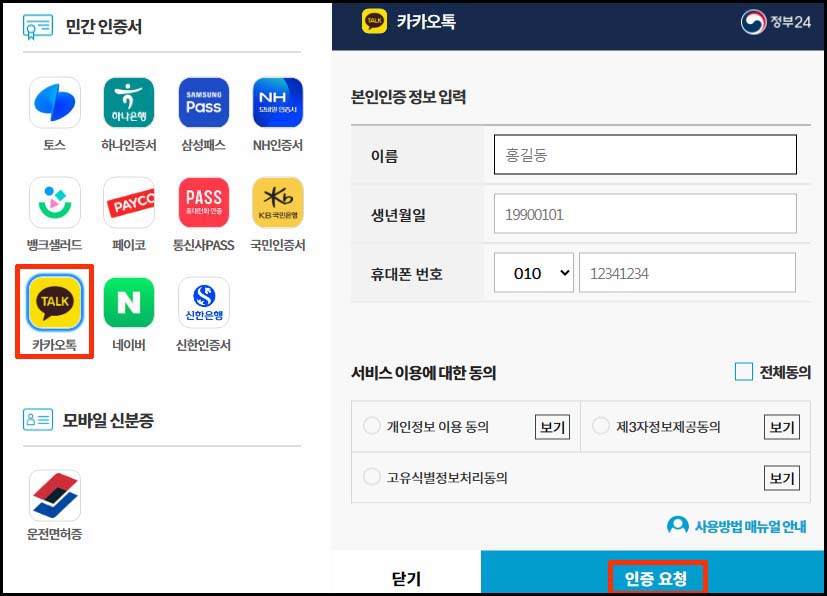Click the 토스 label text

coord(54,145)
